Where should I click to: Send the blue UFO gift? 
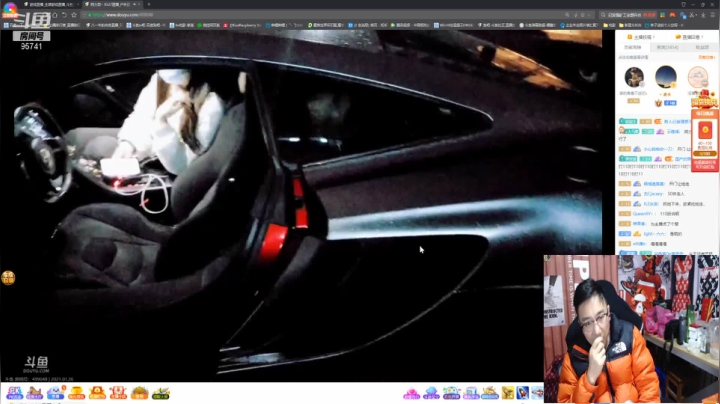click(x=431, y=393)
